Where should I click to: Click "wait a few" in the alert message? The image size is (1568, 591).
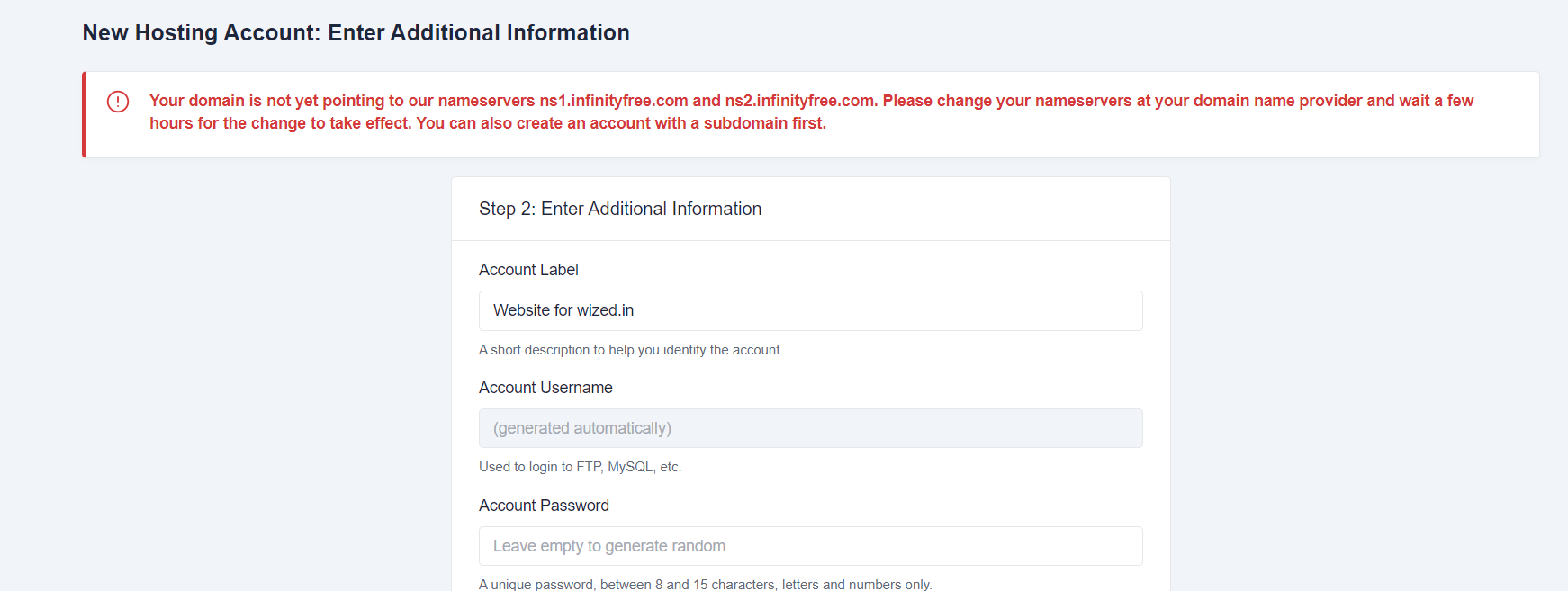(x=1436, y=101)
